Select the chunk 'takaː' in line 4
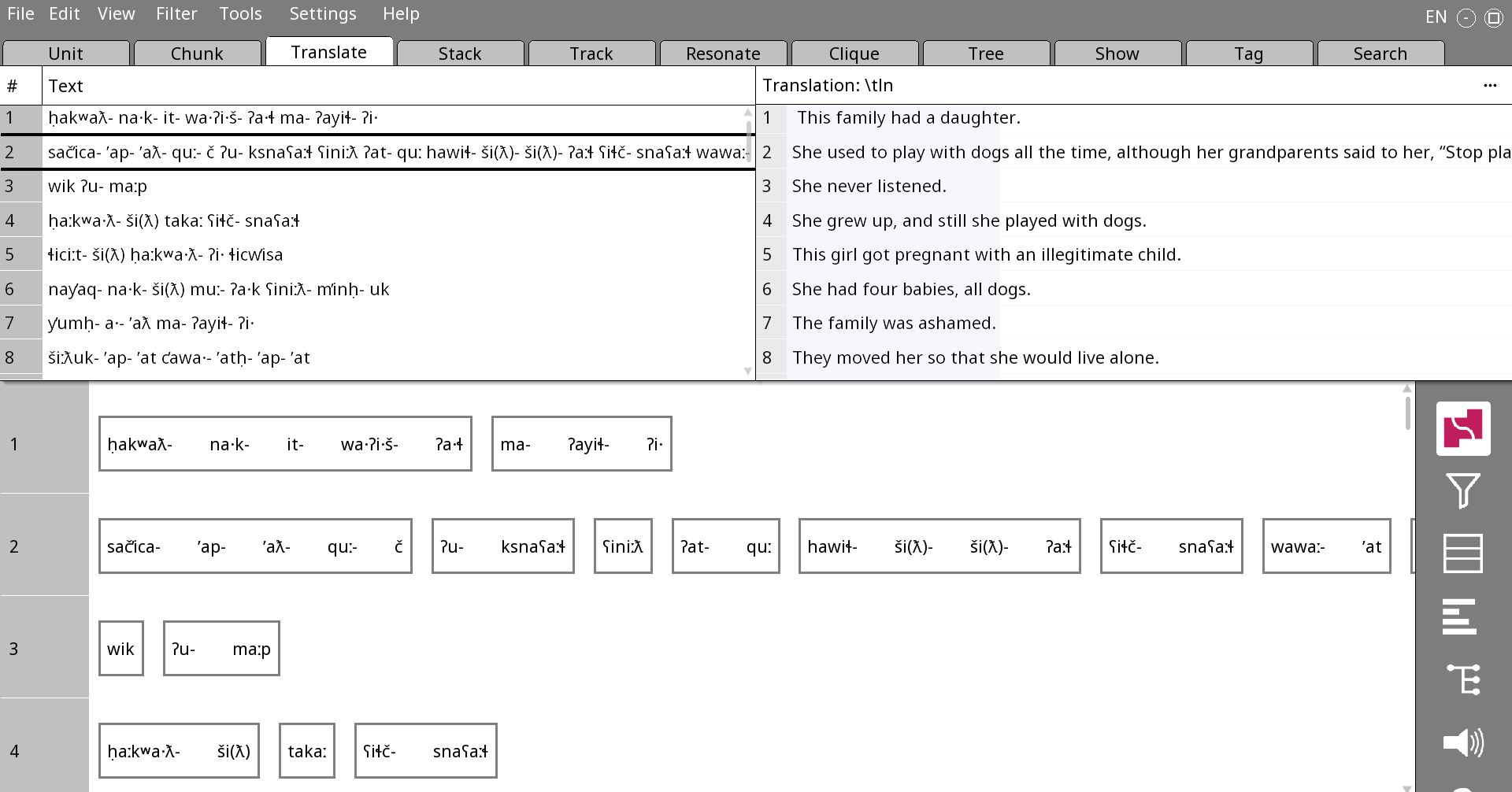The height and width of the screenshot is (792, 1512). [307, 751]
